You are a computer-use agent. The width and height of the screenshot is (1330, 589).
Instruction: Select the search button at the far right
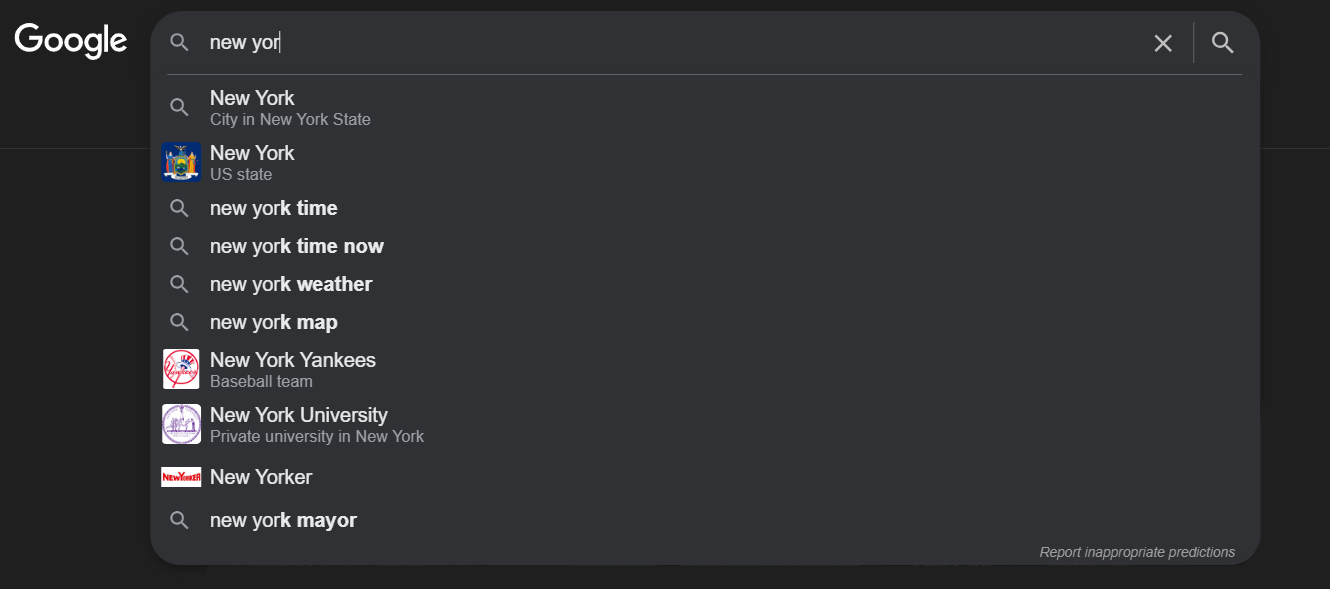[1222, 43]
